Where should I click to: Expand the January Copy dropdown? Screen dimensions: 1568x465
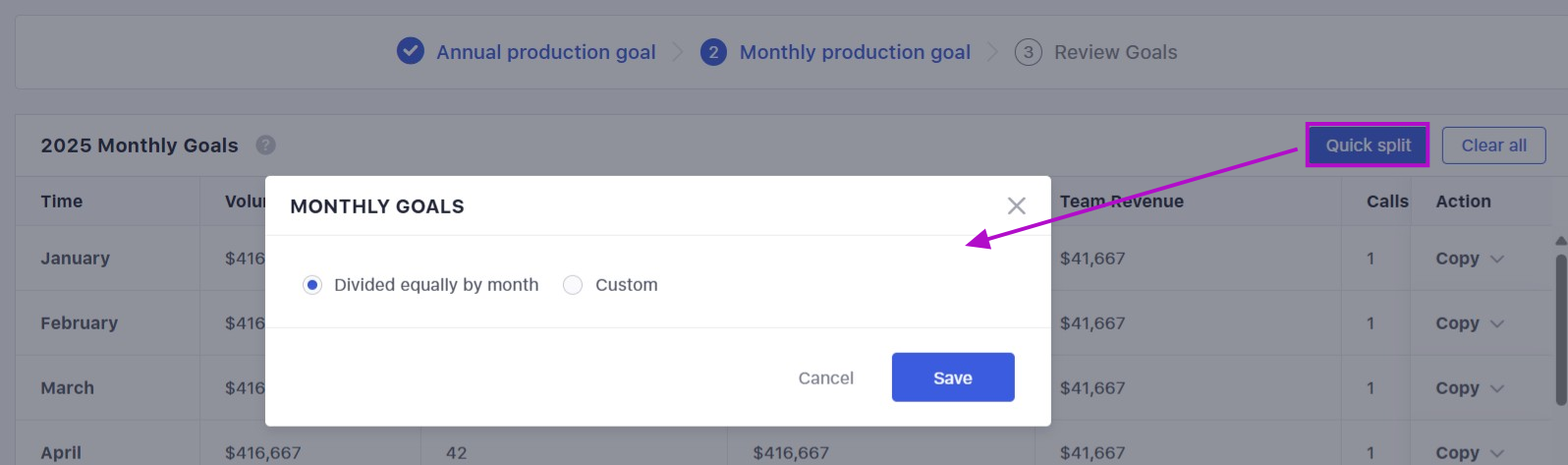pos(1496,259)
